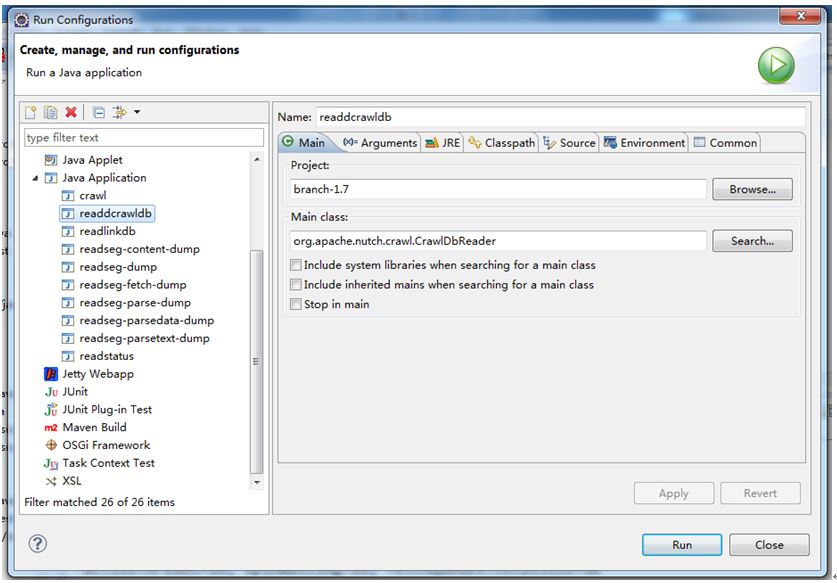Image resolution: width=837 pixels, height=583 pixels.
Task: Toggle the Stop in main checkbox
Action: pos(295,305)
